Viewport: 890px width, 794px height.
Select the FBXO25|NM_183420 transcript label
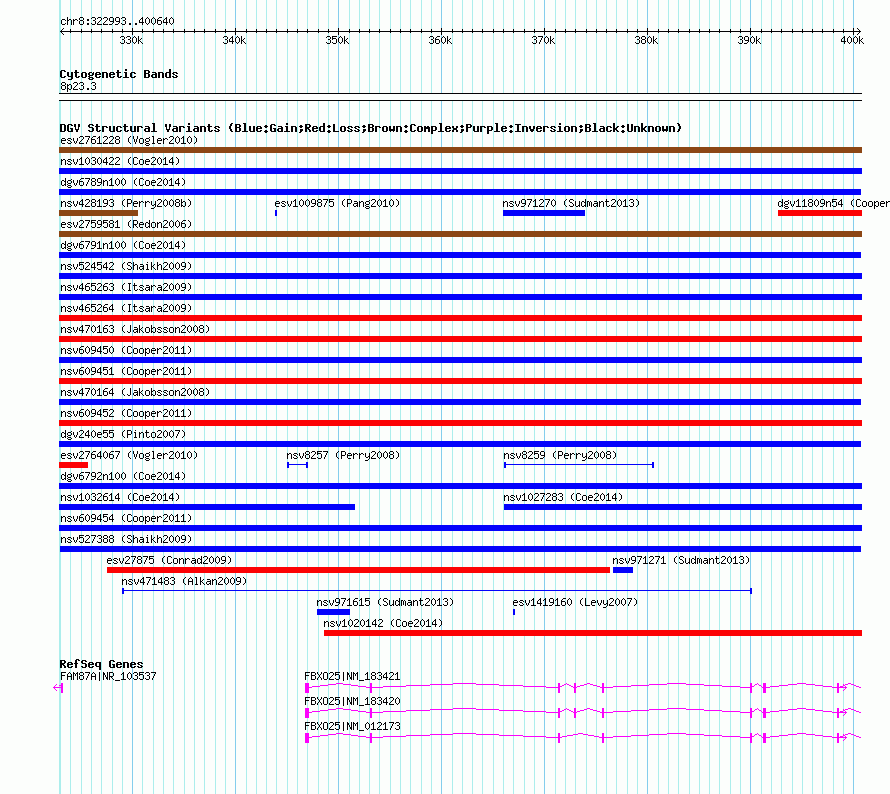pyautogui.click(x=352, y=701)
